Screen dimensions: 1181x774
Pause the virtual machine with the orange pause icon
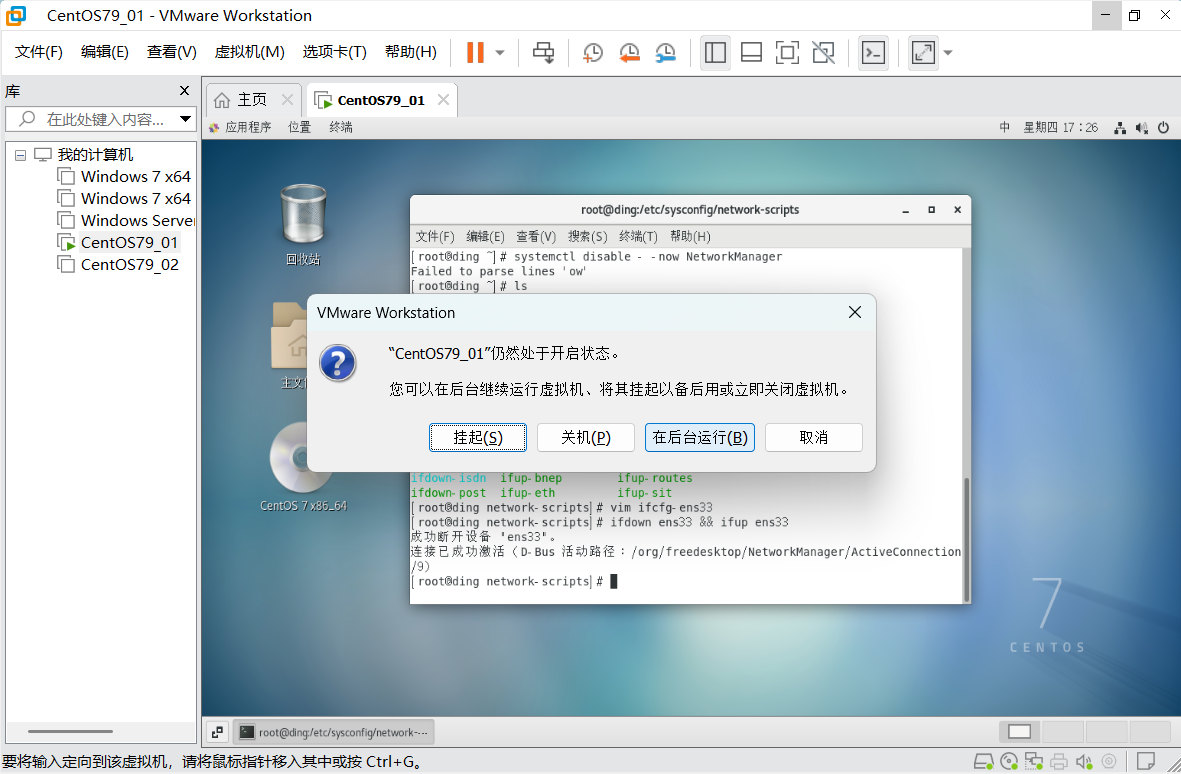click(475, 52)
